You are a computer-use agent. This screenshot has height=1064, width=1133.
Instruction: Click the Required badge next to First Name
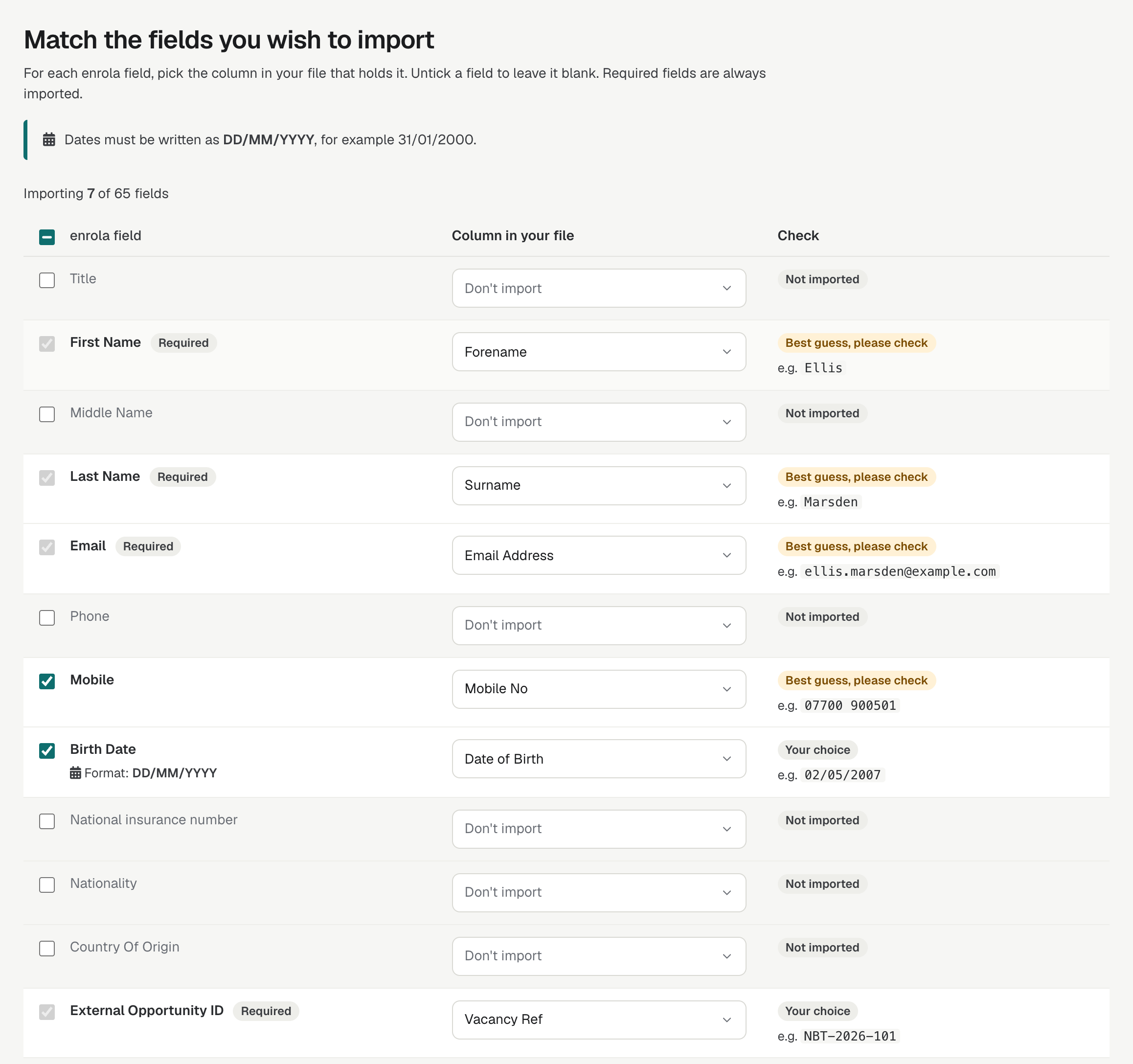click(x=183, y=343)
